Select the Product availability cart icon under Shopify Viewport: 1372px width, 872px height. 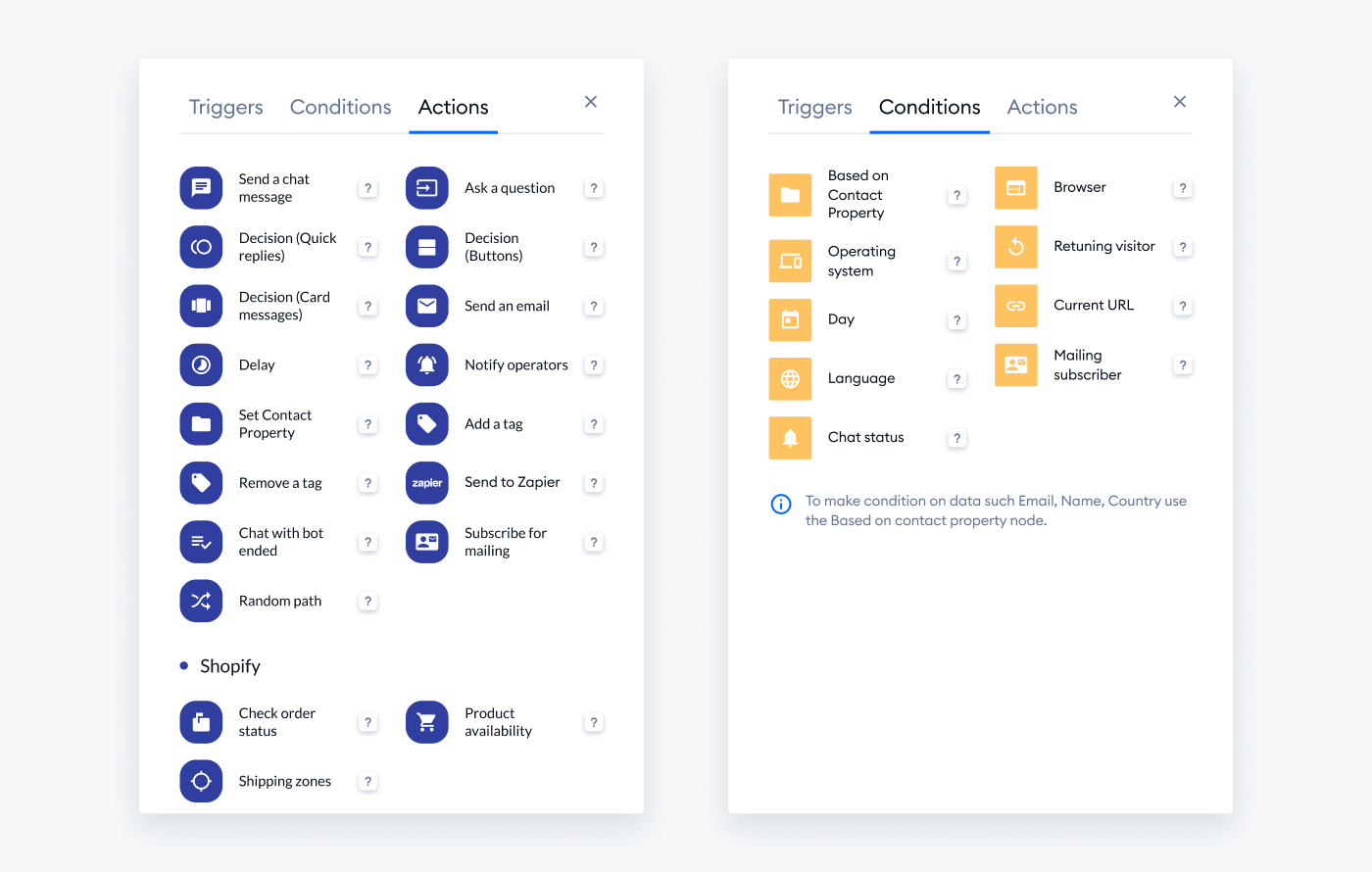click(x=426, y=722)
